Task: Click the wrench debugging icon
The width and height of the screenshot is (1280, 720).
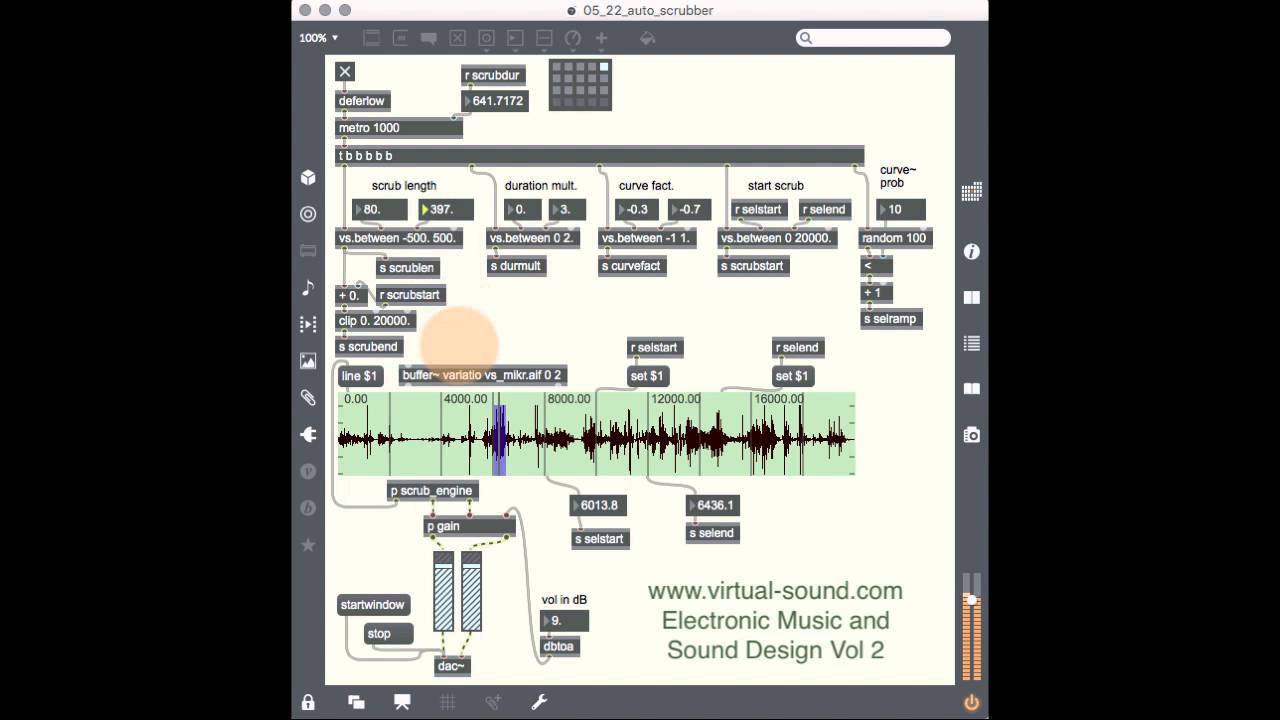Action: pos(539,702)
